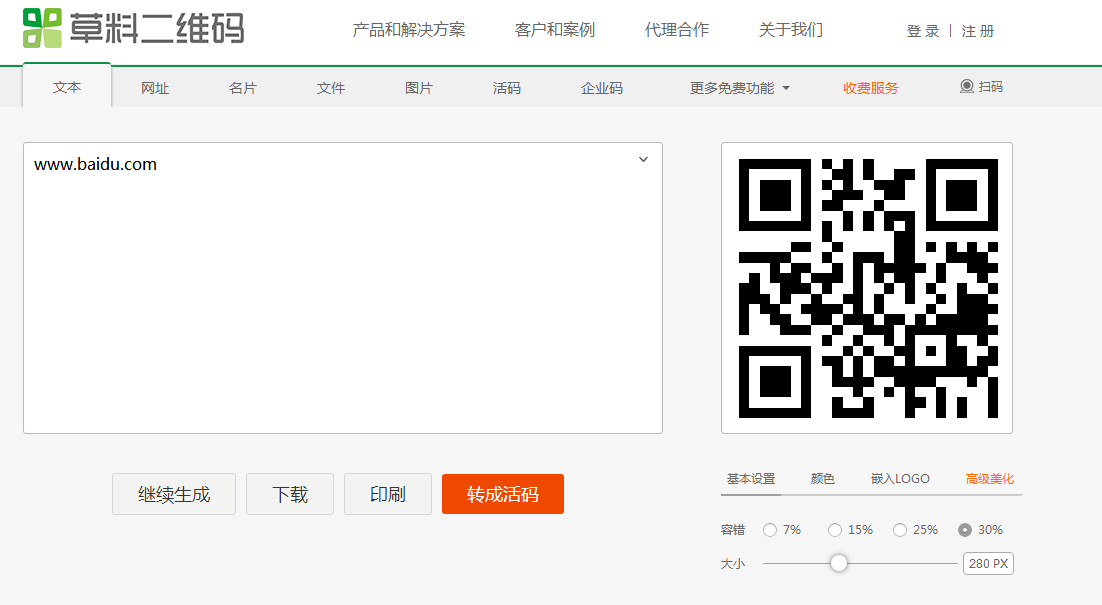Image resolution: width=1102 pixels, height=605 pixels.
Task: Select the 15% error correction radio
Action: (x=834, y=530)
